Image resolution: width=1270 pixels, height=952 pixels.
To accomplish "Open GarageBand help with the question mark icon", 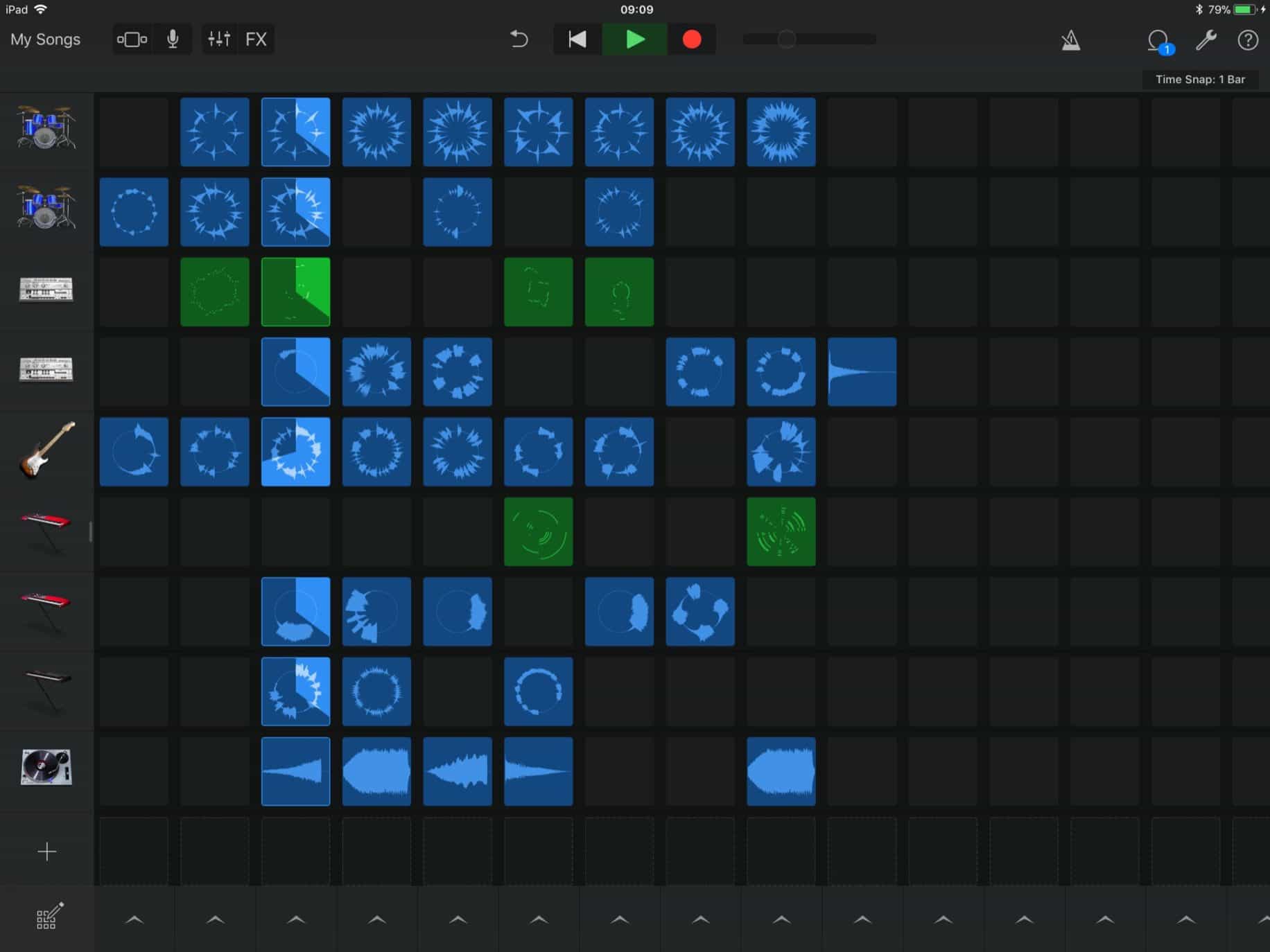I will (1246, 39).
